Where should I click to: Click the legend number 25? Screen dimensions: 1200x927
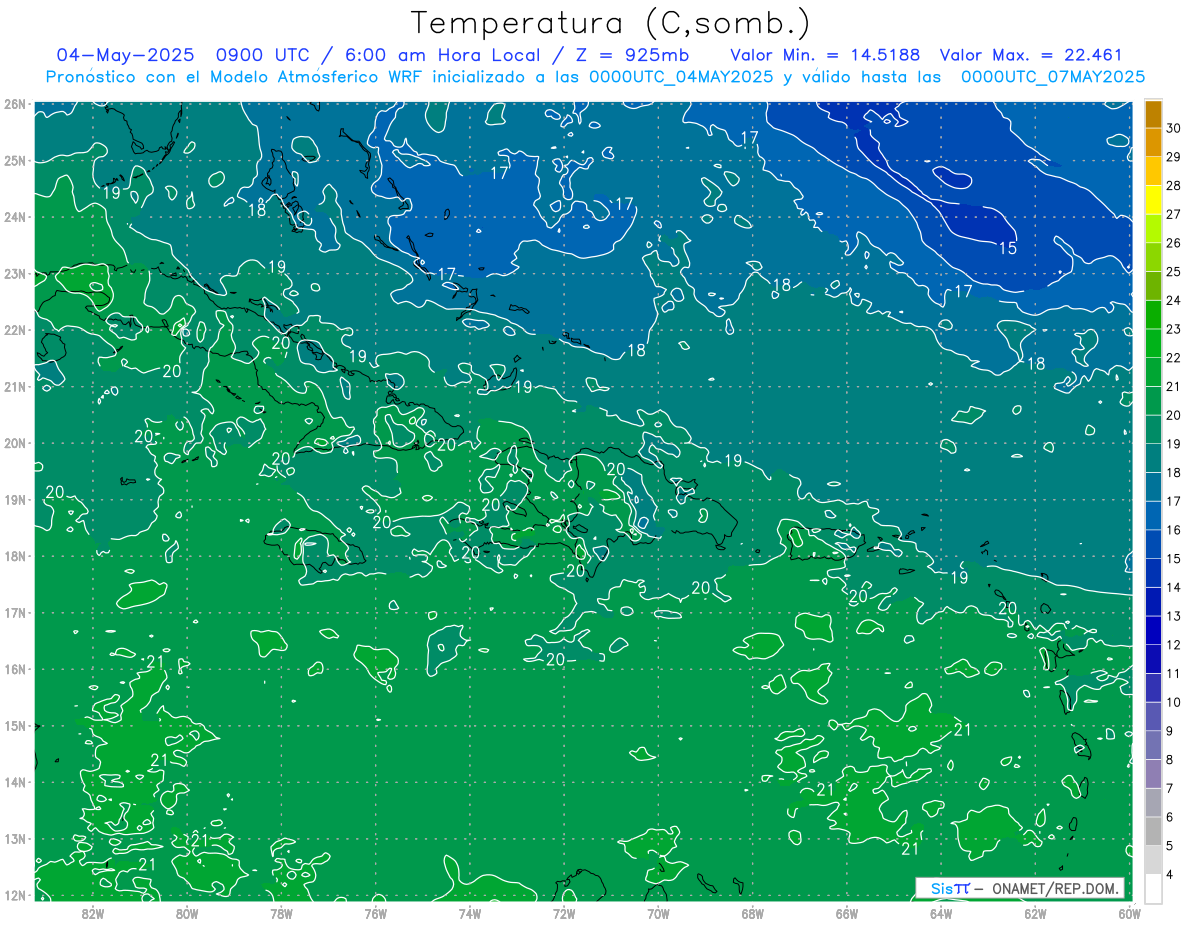tap(1173, 272)
